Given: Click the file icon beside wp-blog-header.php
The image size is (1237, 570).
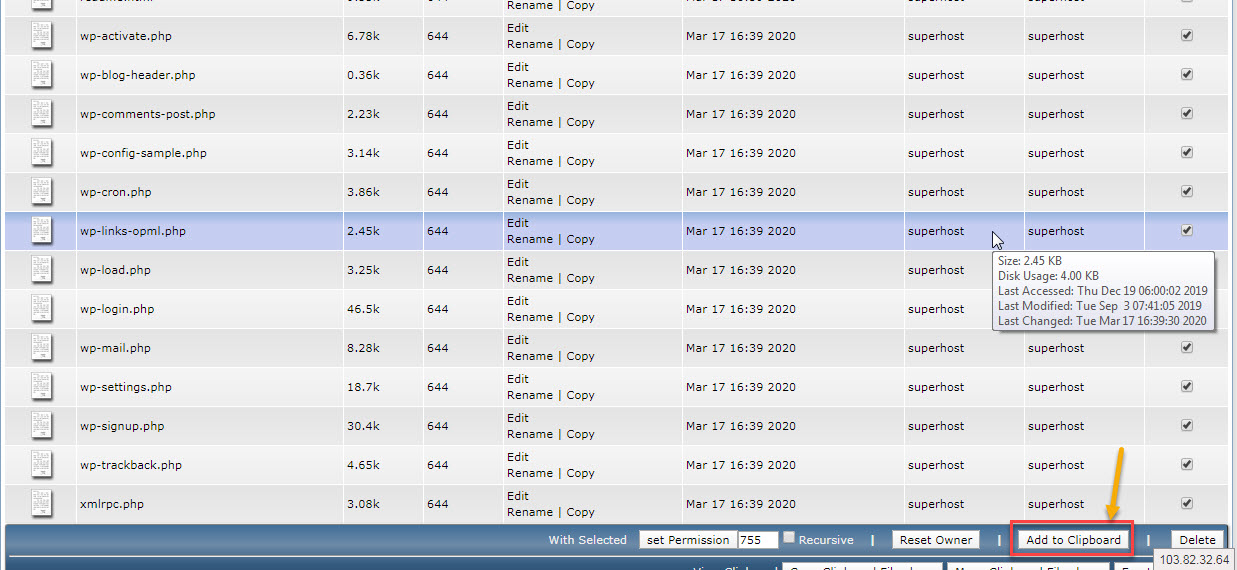Looking at the screenshot, I should (42, 75).
